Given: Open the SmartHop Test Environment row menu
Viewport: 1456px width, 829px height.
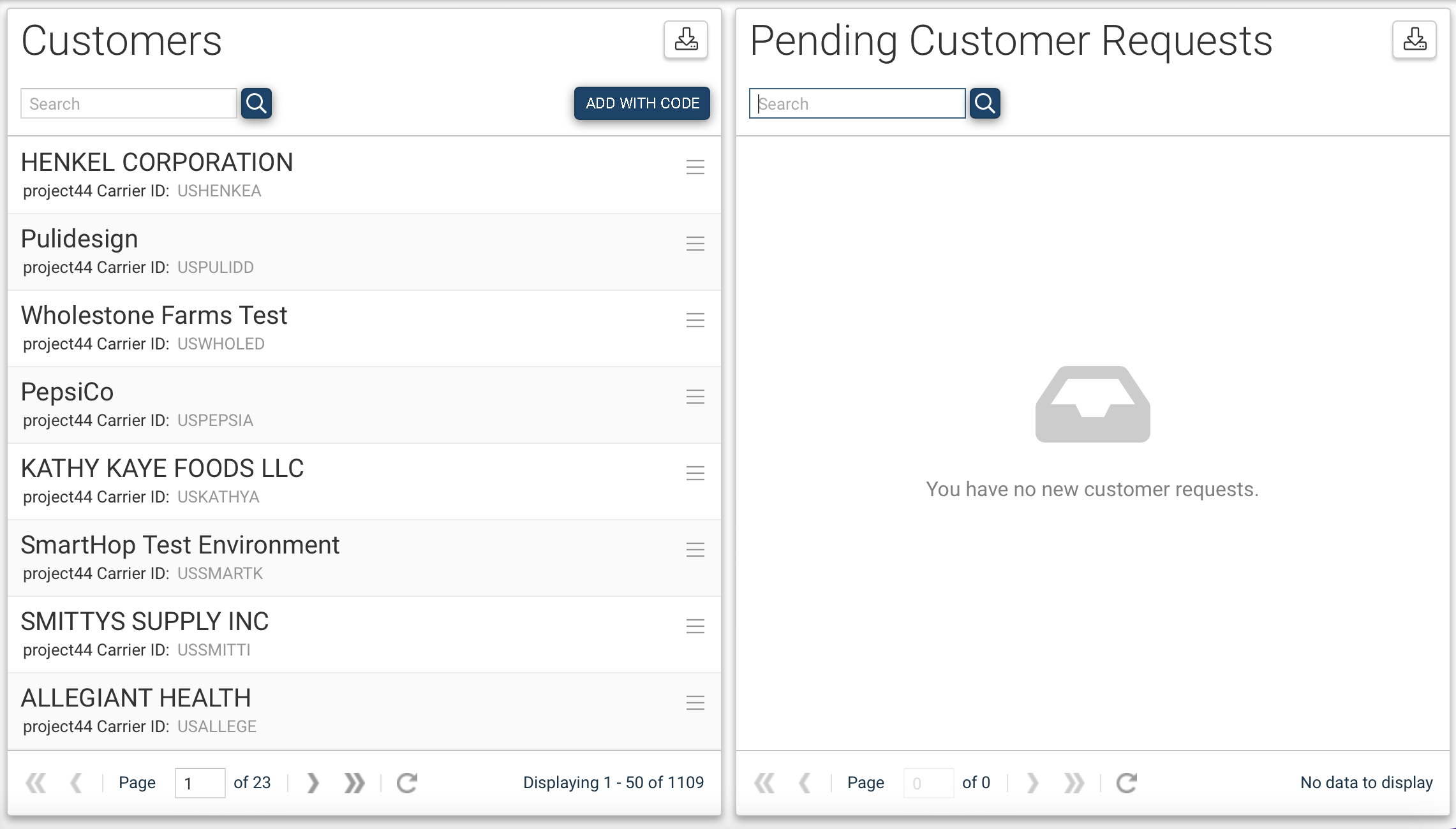Looking at the screenshot, I should (695, 550).
